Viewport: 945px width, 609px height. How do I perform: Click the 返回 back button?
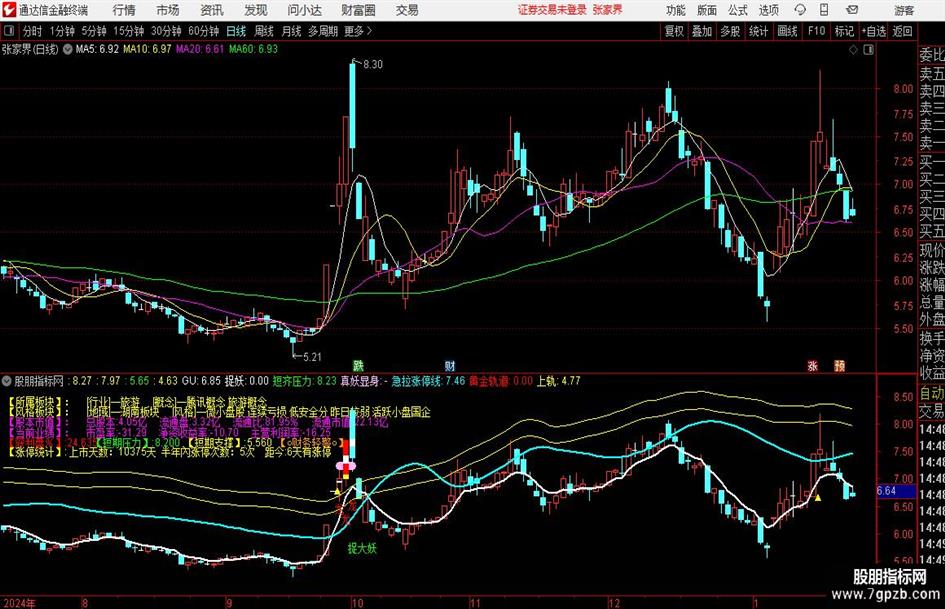coord(902,31)
